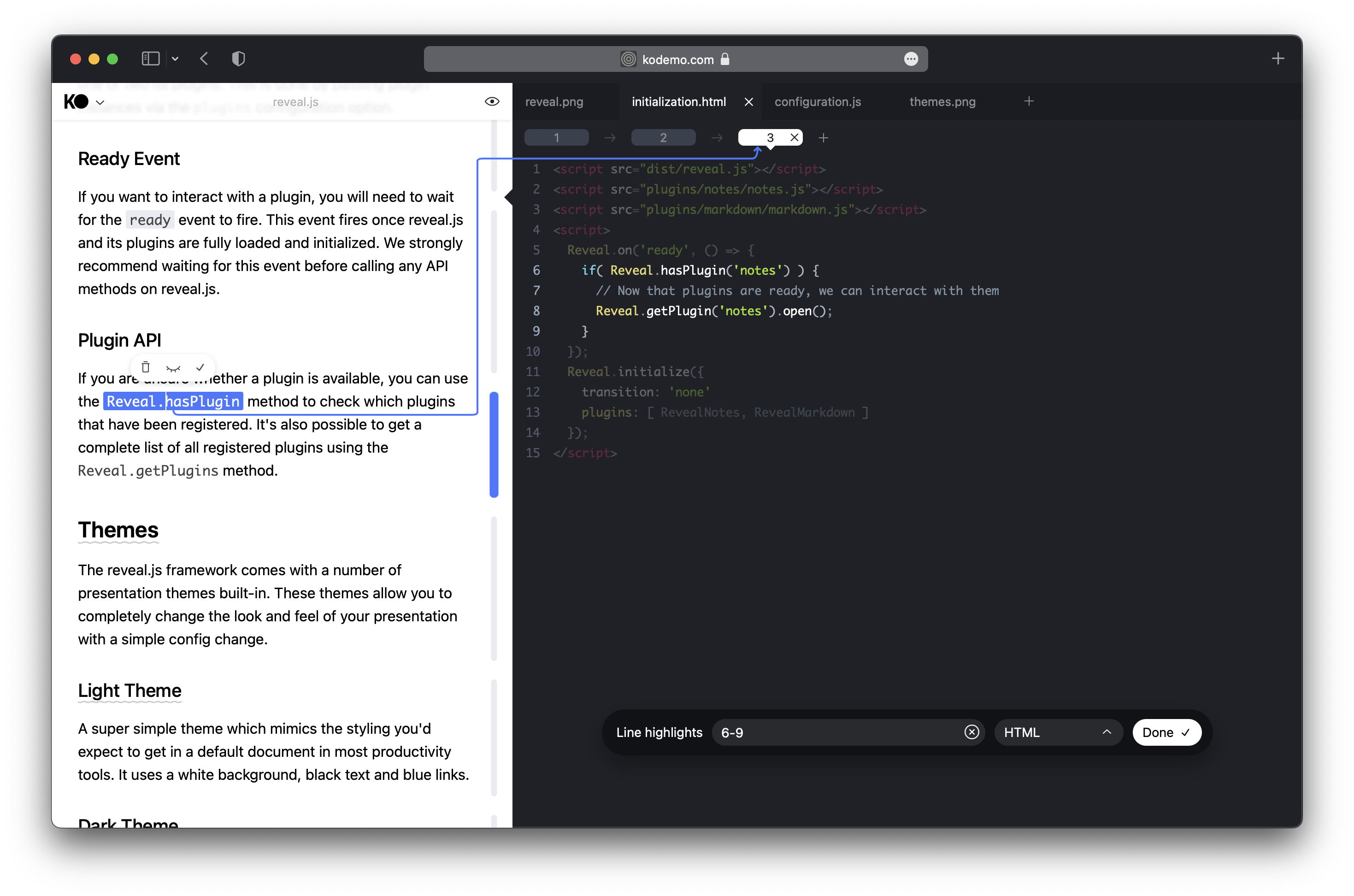Toggle preview with the eye icon
1354x896 pixels.
(491, 102)
